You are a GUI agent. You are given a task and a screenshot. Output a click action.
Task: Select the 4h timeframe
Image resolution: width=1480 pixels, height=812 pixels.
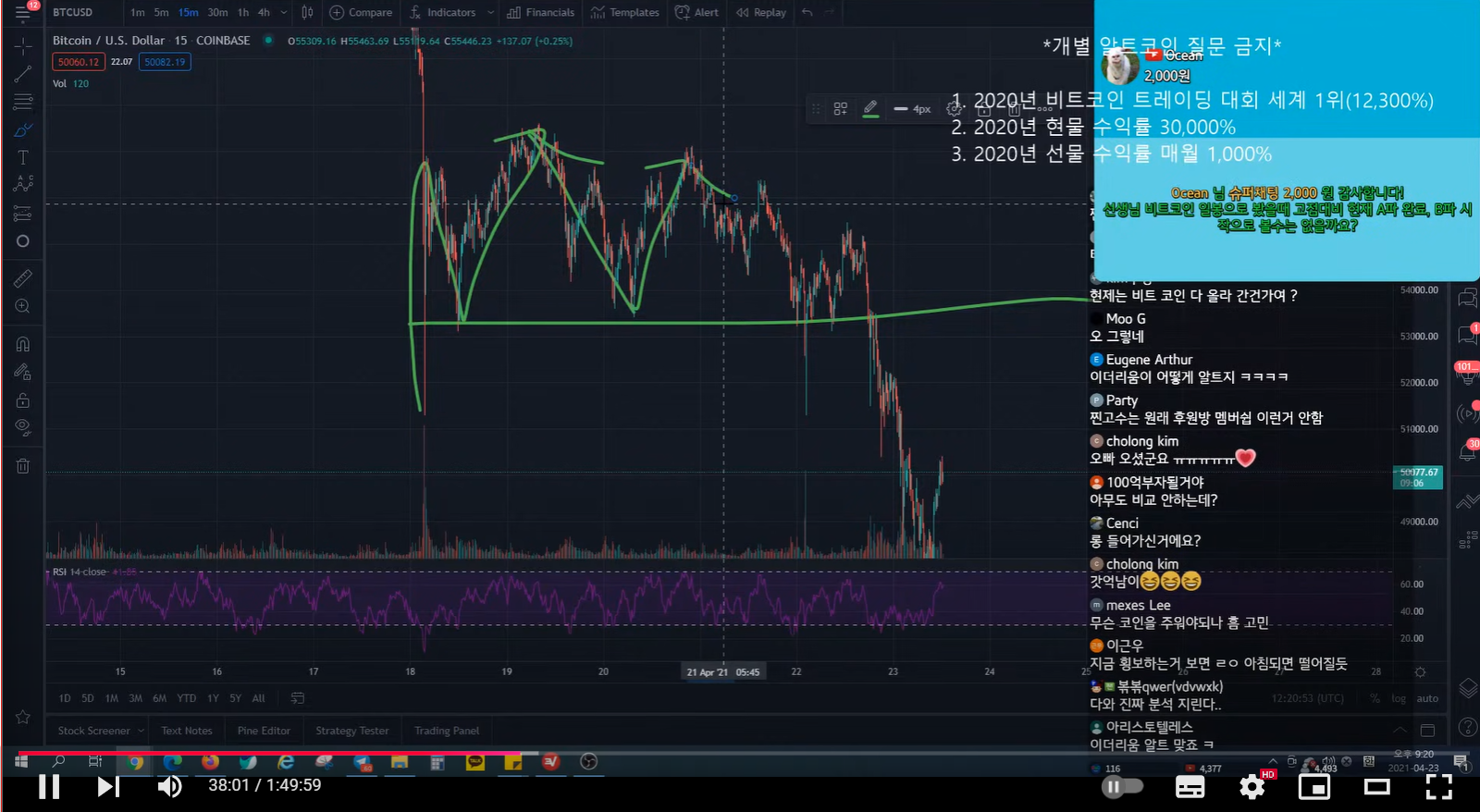pos(264,12)
